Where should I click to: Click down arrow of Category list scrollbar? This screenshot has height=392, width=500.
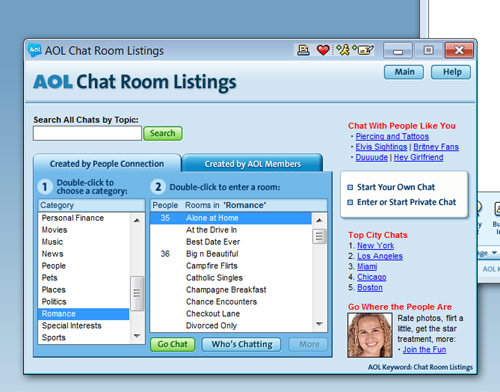(137, 336)
